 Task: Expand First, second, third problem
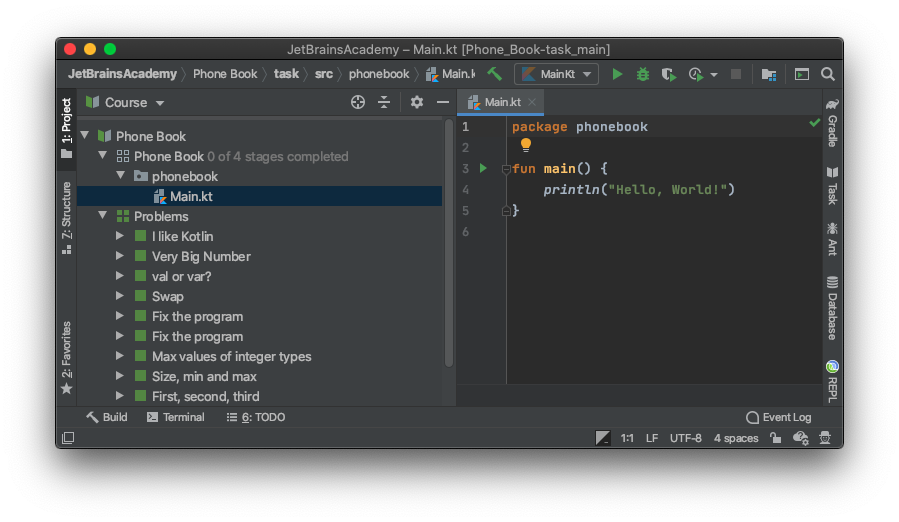(x=120, y=396)
